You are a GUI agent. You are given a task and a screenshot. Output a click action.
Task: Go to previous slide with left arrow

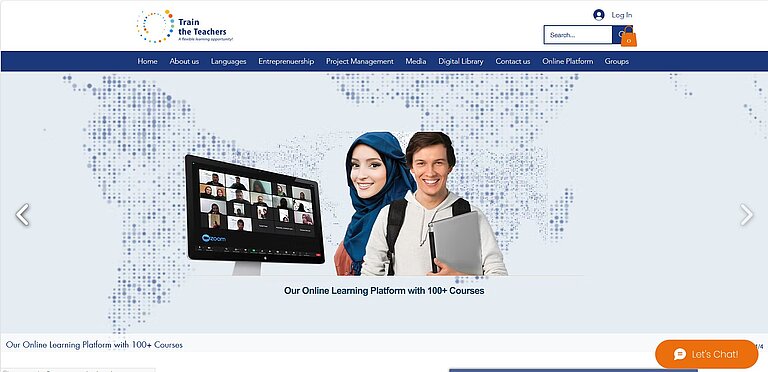coord(22,215)
